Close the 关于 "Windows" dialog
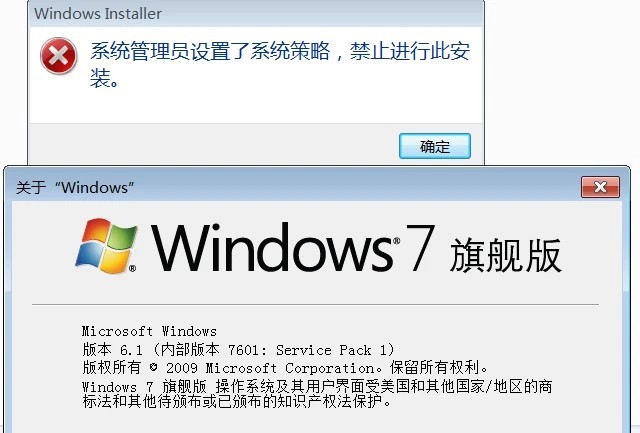The width and height of the screenshot is (640, 433). tap(600, 187)
